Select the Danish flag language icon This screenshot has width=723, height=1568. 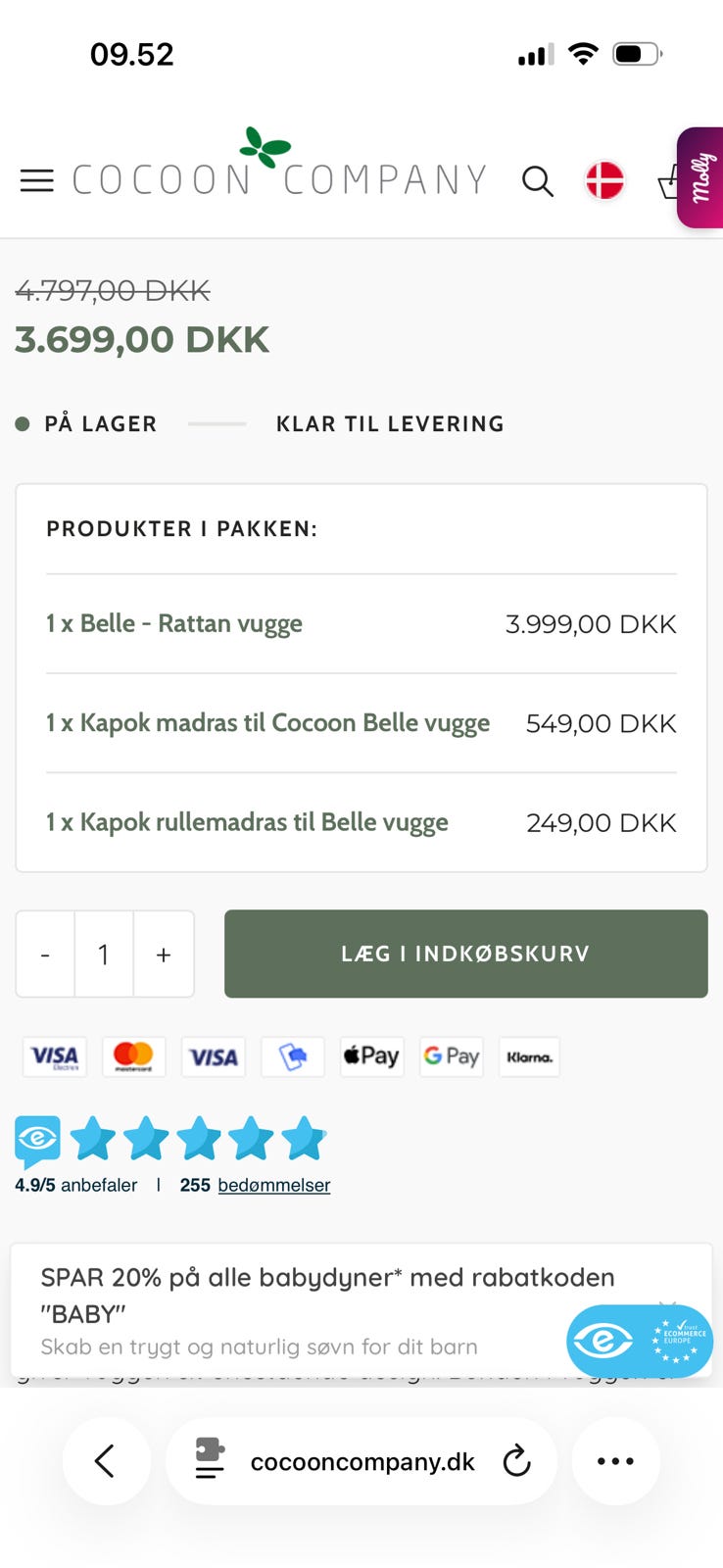604,180
